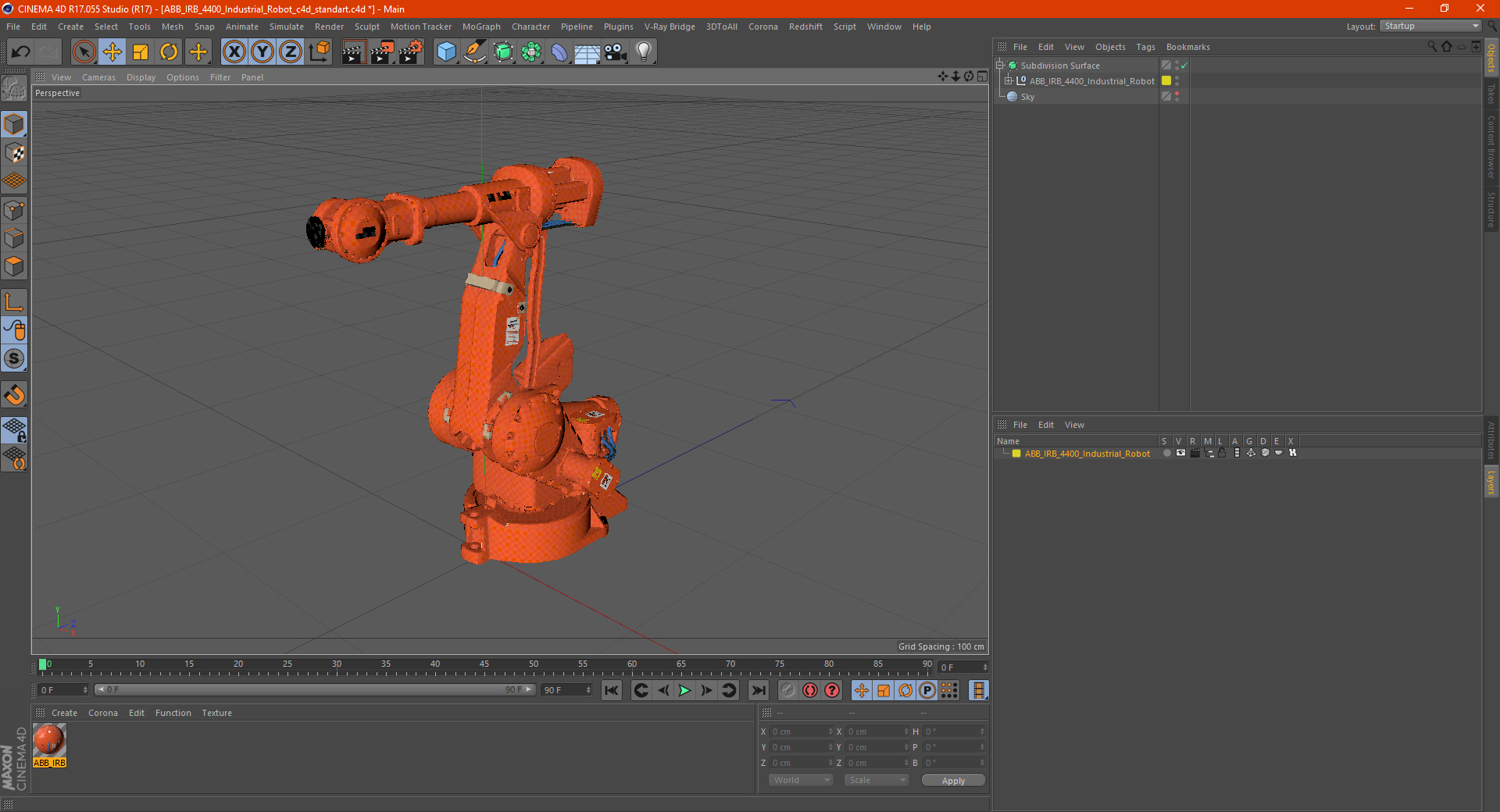
Task: Open the Content Browser side tab
Action: click(1491, 147)
